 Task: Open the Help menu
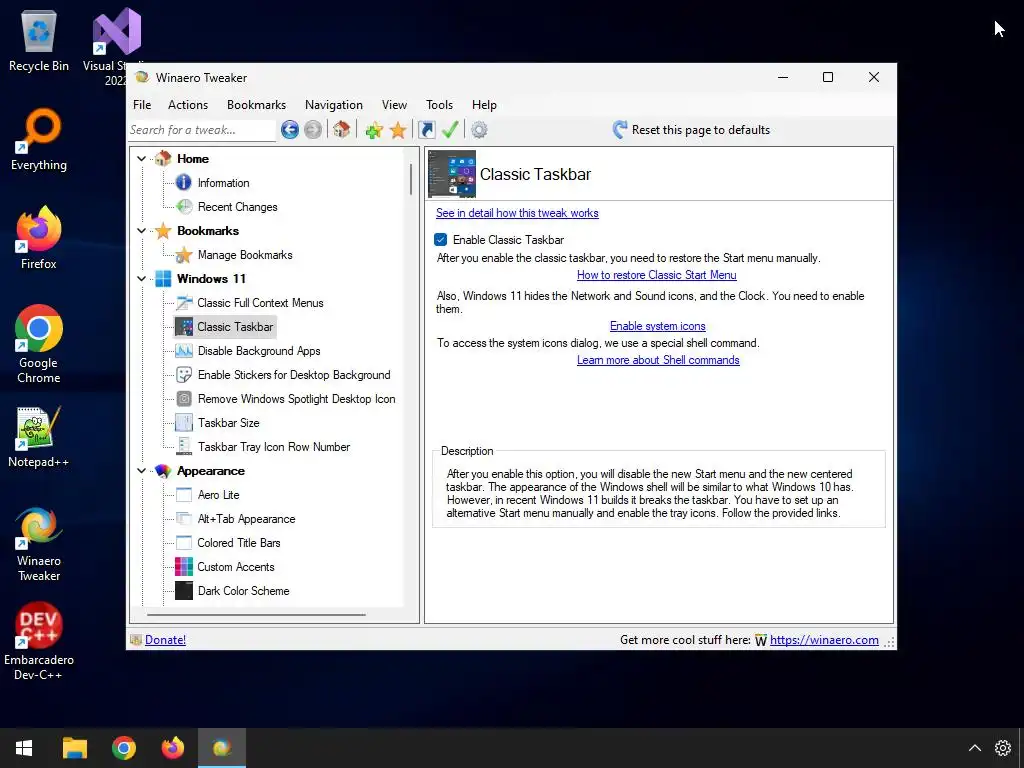pos(485,104)
